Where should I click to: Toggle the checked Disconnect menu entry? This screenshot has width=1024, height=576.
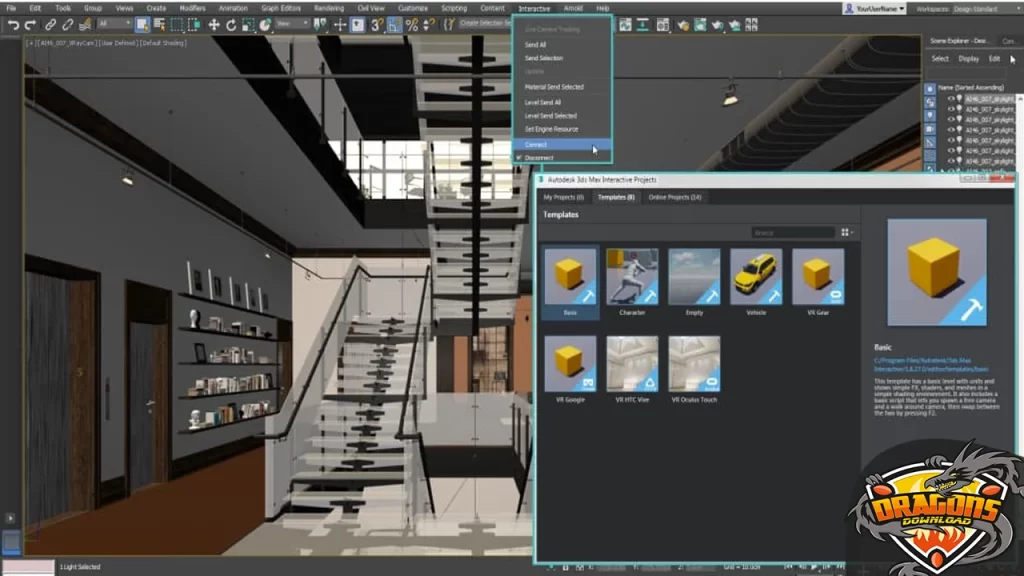coord(540,157)
